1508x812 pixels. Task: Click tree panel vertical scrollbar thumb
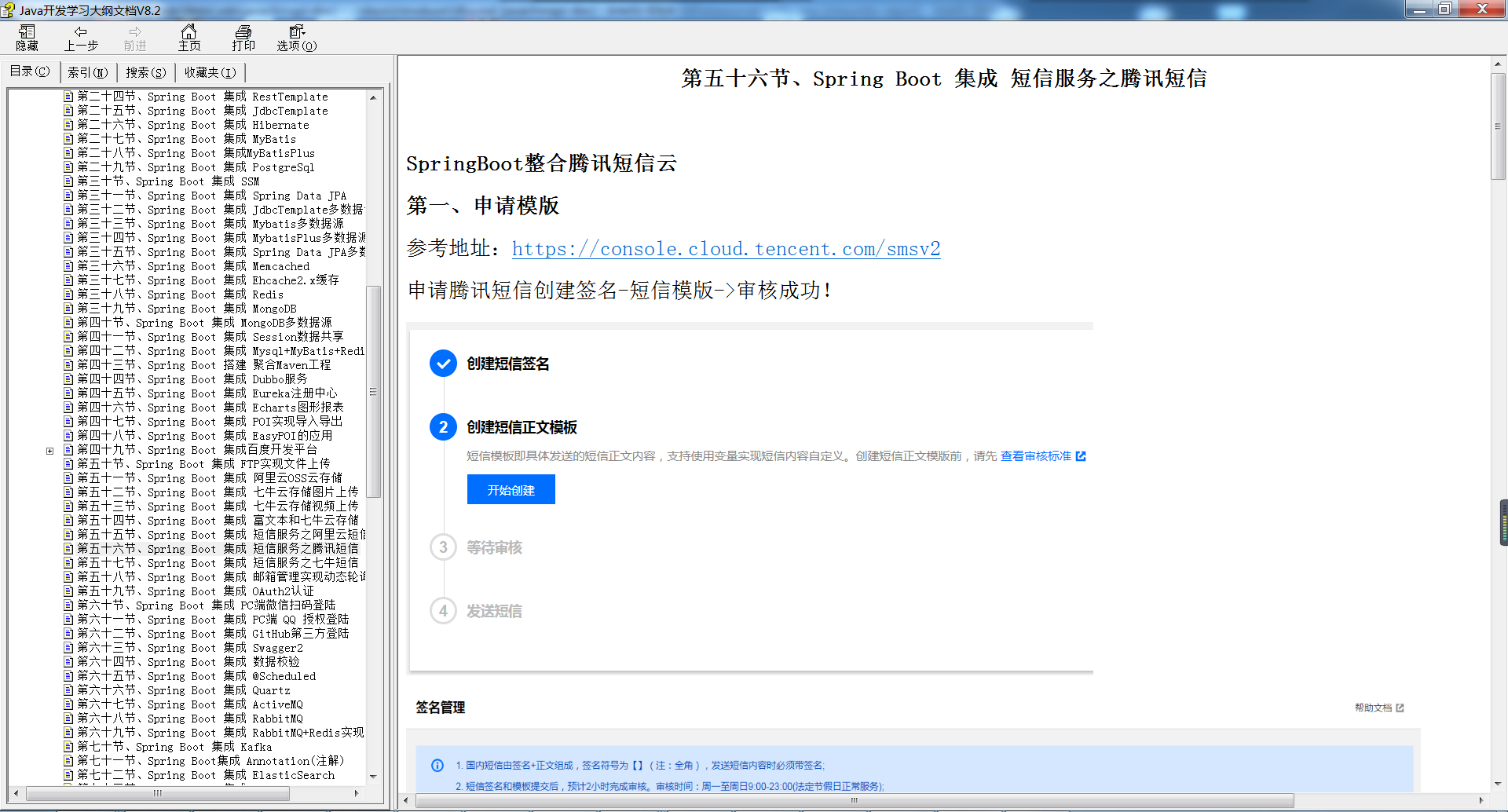[x=373, y=391]
